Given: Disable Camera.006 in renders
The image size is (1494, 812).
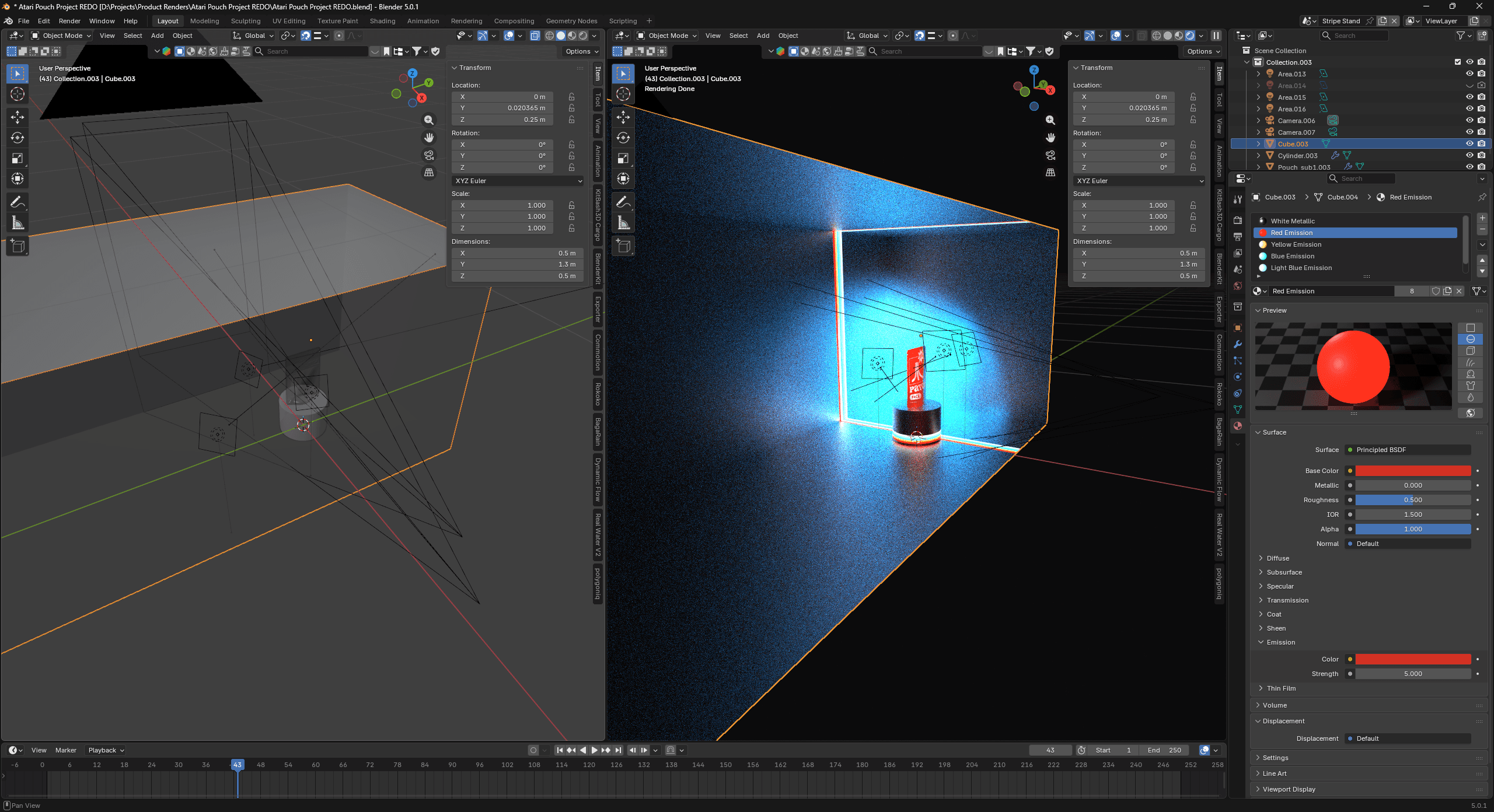Looking at the screenshot, I should pos(1481,121).
